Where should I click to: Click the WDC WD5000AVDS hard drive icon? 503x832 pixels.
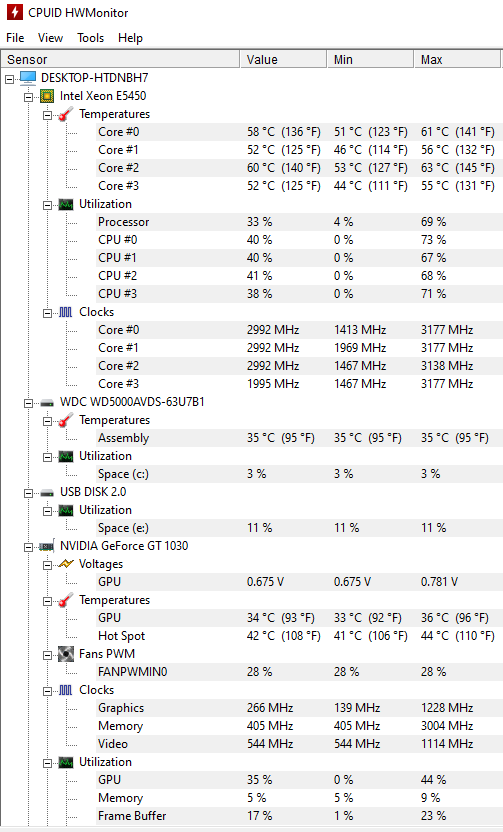pyautogui.click(x=47, y=403)
